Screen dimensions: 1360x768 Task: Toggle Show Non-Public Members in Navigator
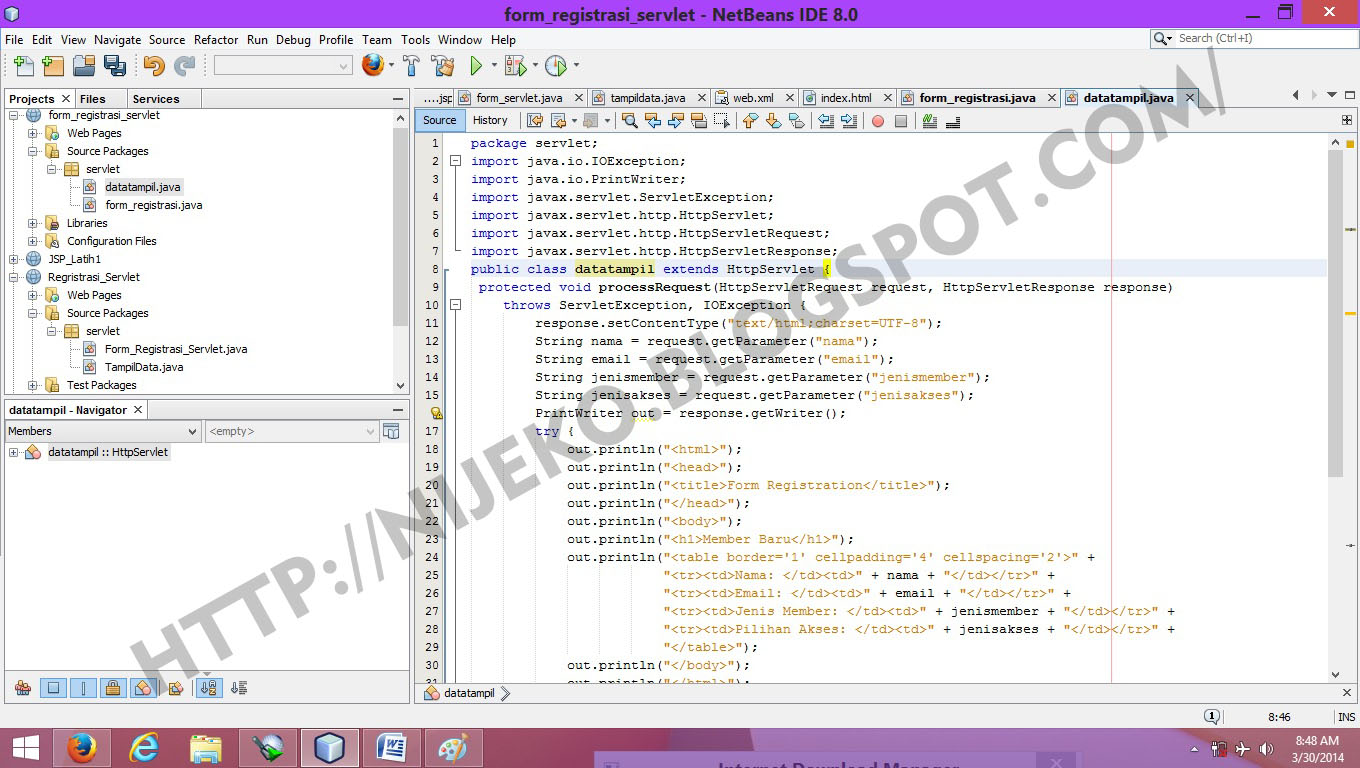click(x=112, y=687)
